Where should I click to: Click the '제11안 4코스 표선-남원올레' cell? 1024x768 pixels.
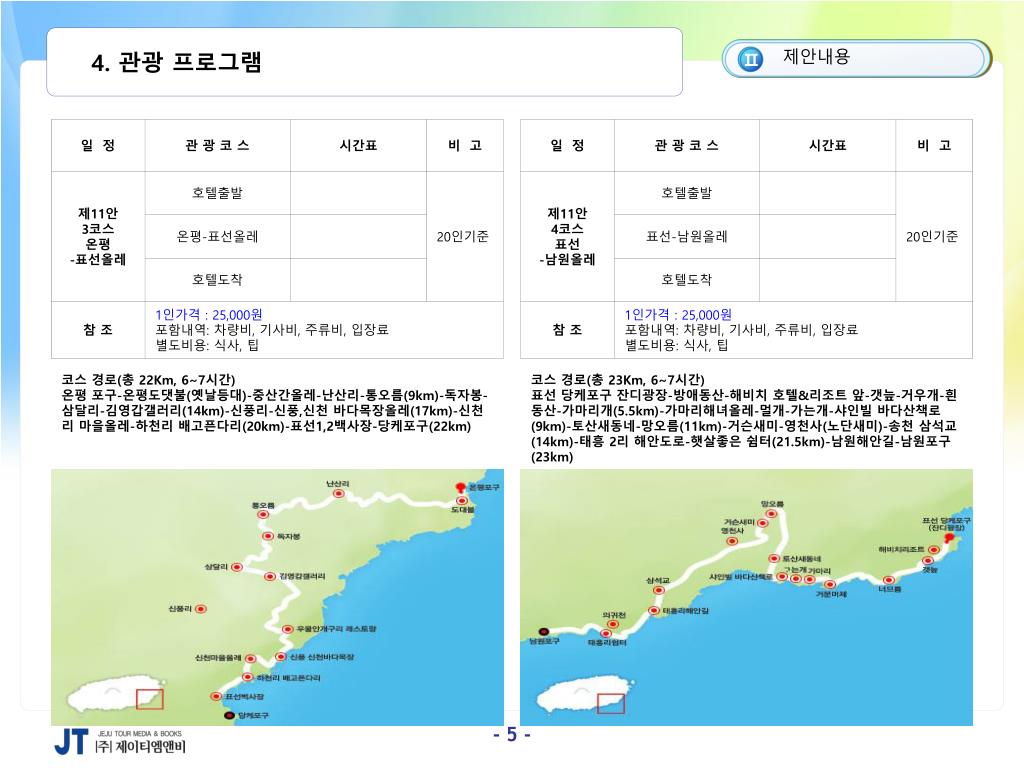click(567, 236)
